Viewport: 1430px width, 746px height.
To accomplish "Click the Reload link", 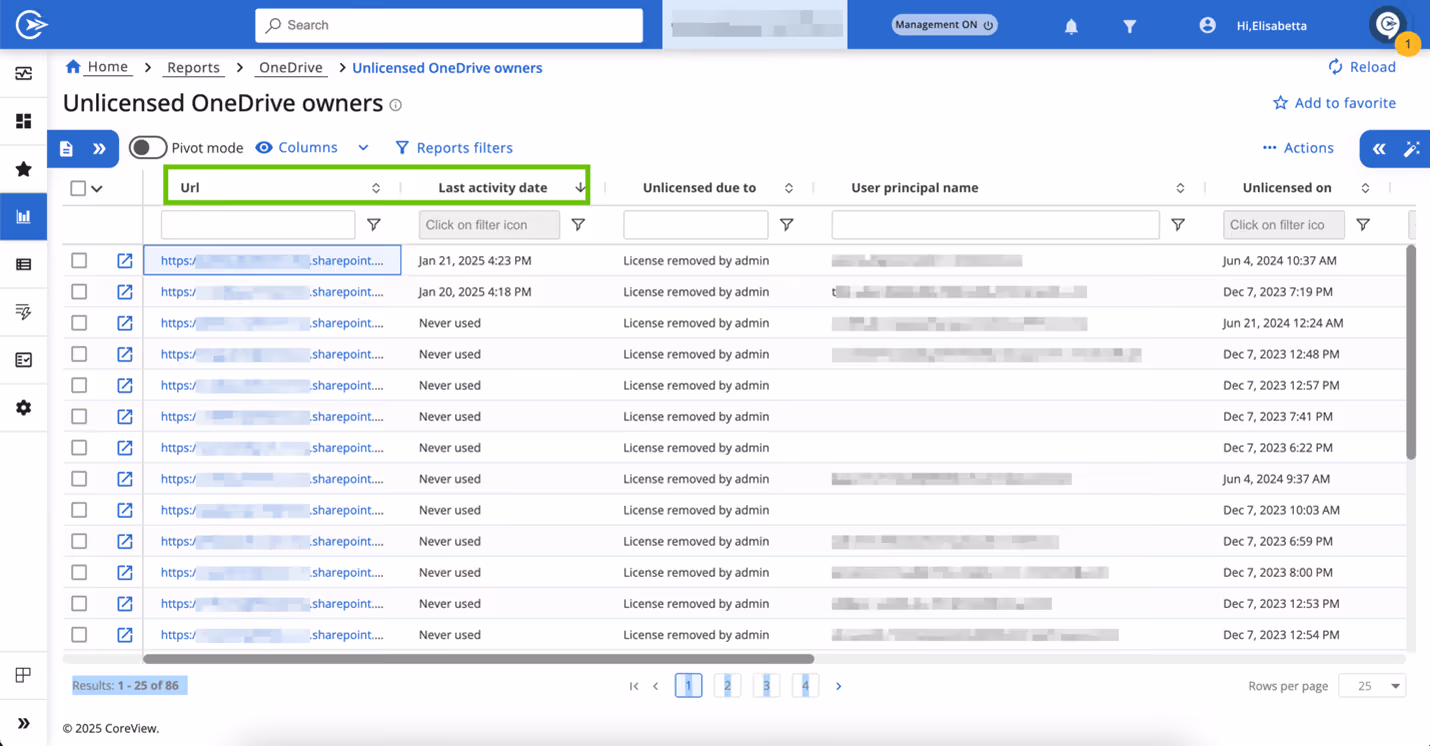I will click(1362, 66).
